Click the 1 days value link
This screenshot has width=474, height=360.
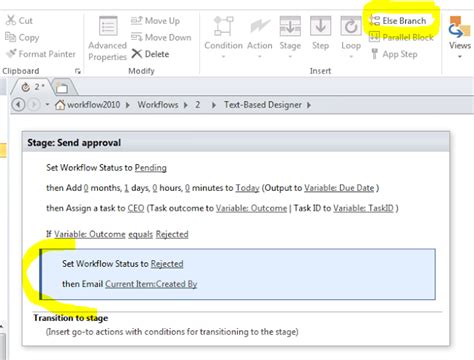tap(126, 188)
